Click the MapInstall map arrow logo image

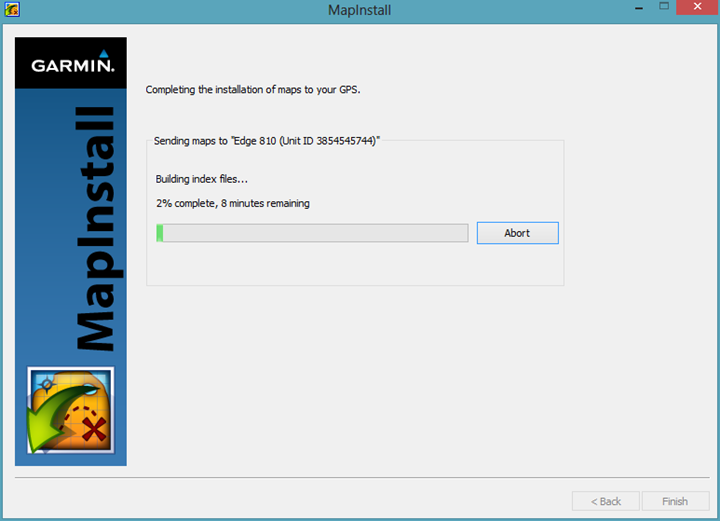coord(71,410)
